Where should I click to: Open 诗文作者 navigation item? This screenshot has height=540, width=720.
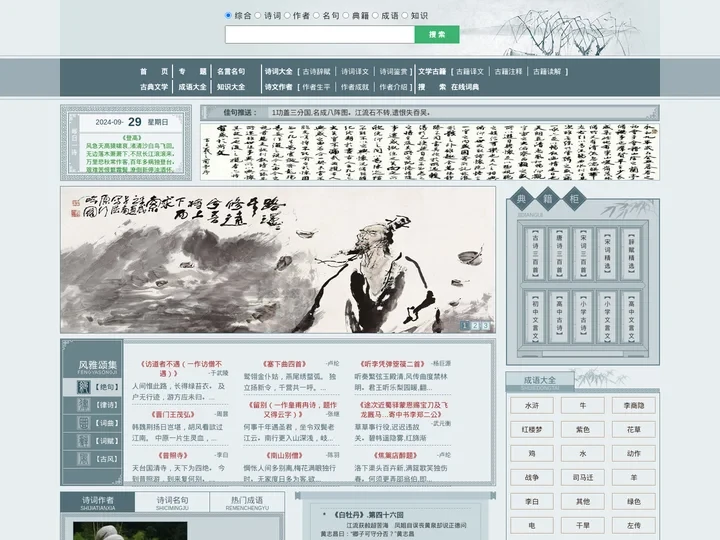coord(278,87)
